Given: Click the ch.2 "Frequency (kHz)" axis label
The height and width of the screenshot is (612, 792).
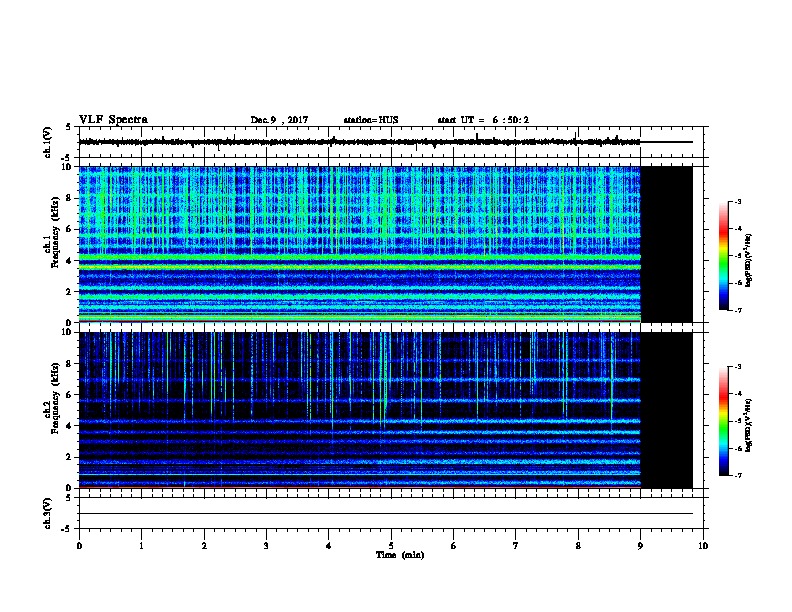Looking at the screenshot, I should click(x=56, y=398).
